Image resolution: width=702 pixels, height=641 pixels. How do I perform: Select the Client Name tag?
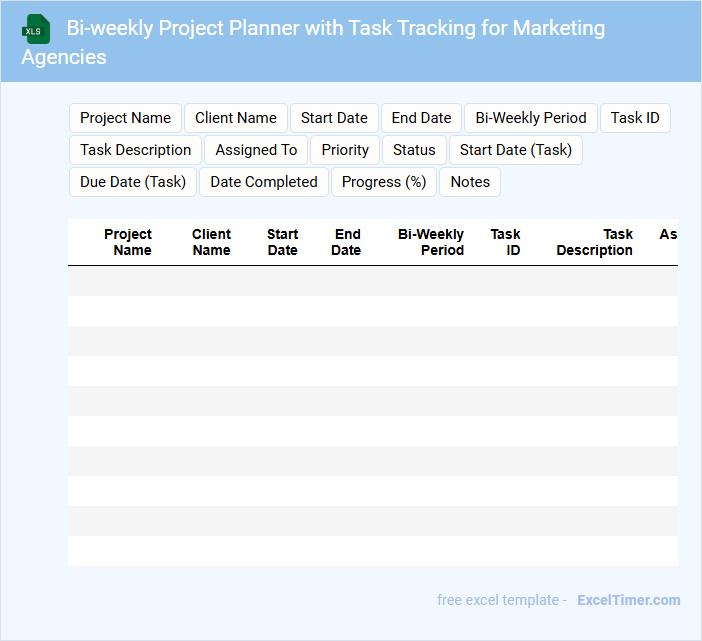pos(236,118)
